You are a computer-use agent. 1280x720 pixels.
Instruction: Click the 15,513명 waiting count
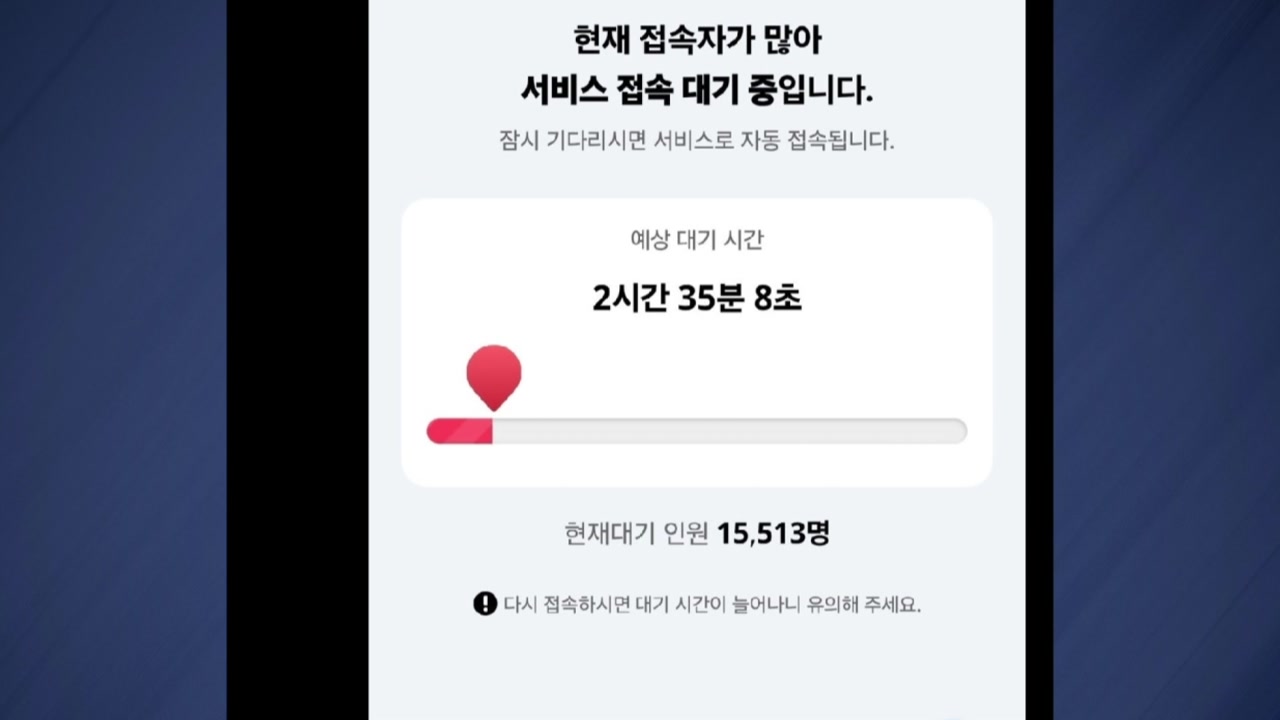pyautogui.click(x=773, y=533)
